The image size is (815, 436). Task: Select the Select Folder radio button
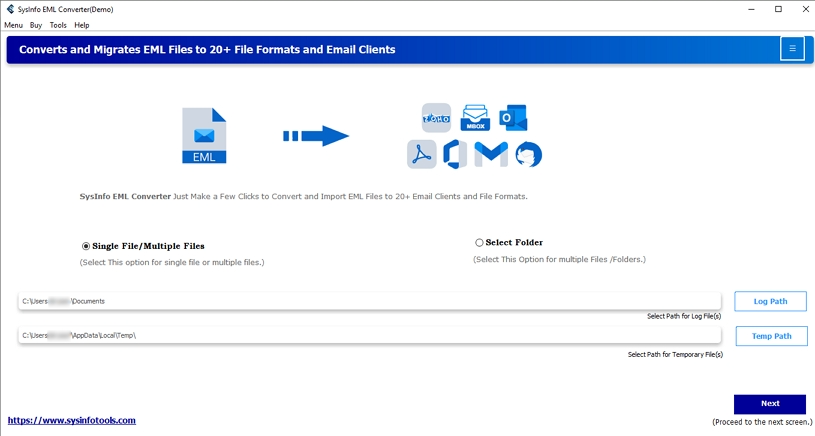(479, 242)
